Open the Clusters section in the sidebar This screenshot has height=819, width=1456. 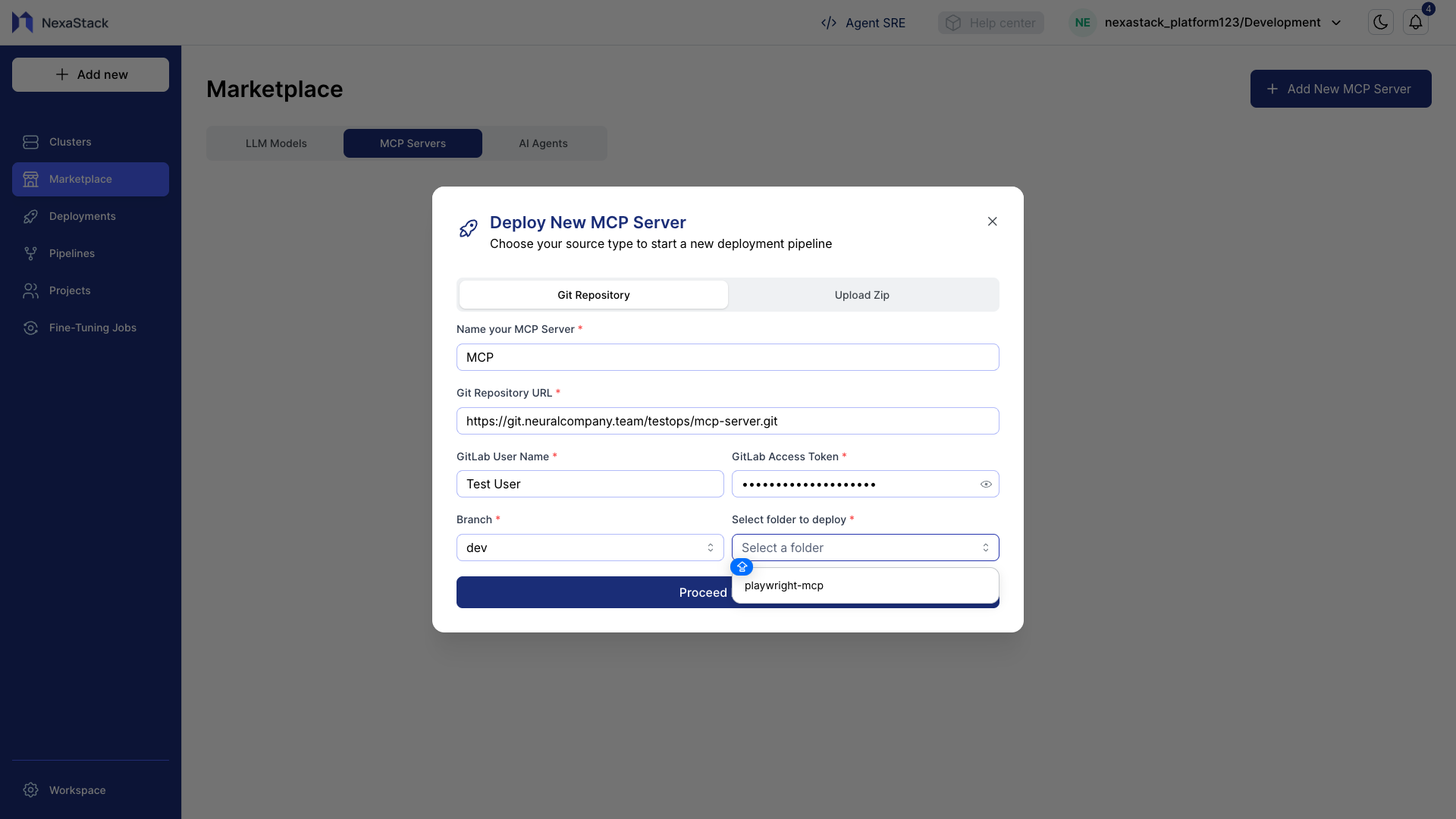coord(69,142)
